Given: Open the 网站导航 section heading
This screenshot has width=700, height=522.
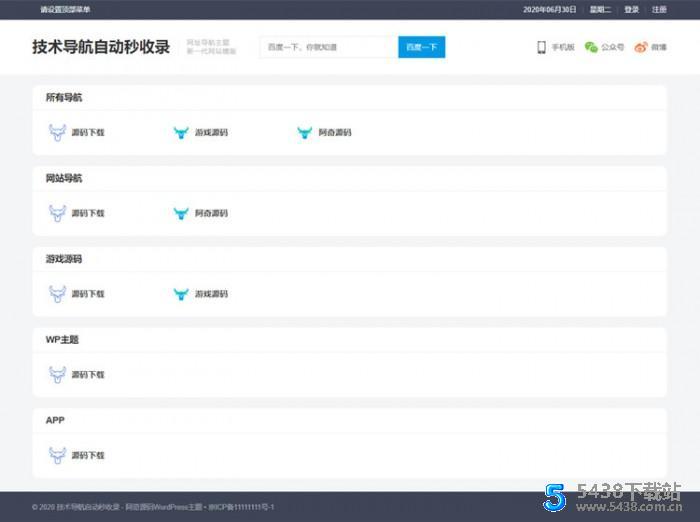Looking at the screenshot, I should tap(64, 178).
